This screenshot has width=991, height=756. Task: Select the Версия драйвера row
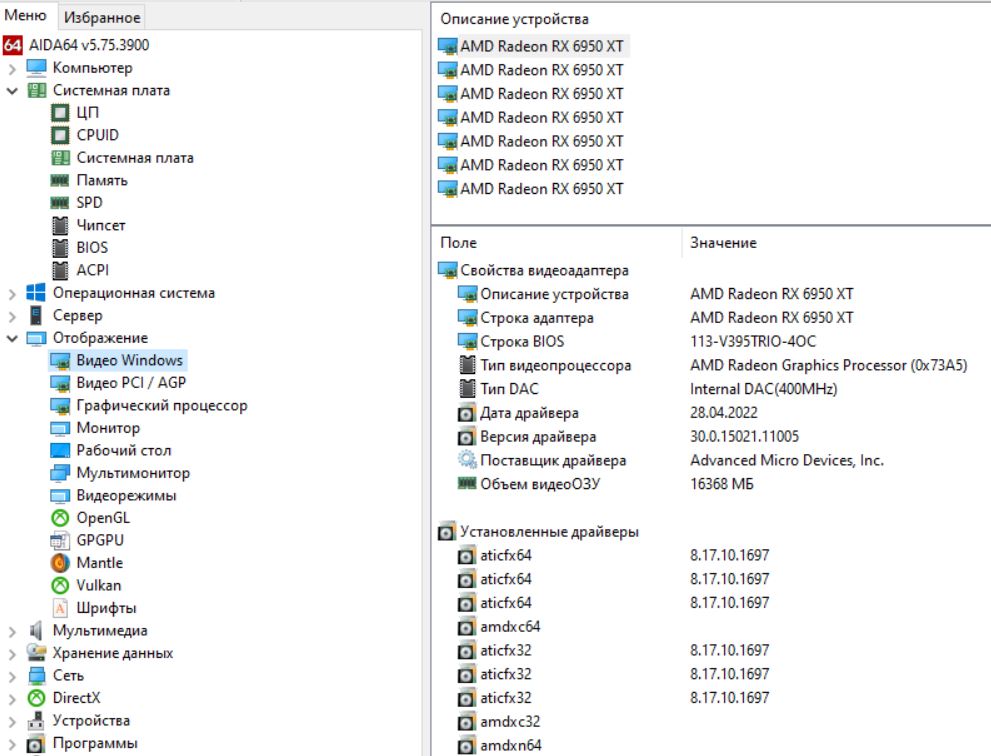(538, 437)
